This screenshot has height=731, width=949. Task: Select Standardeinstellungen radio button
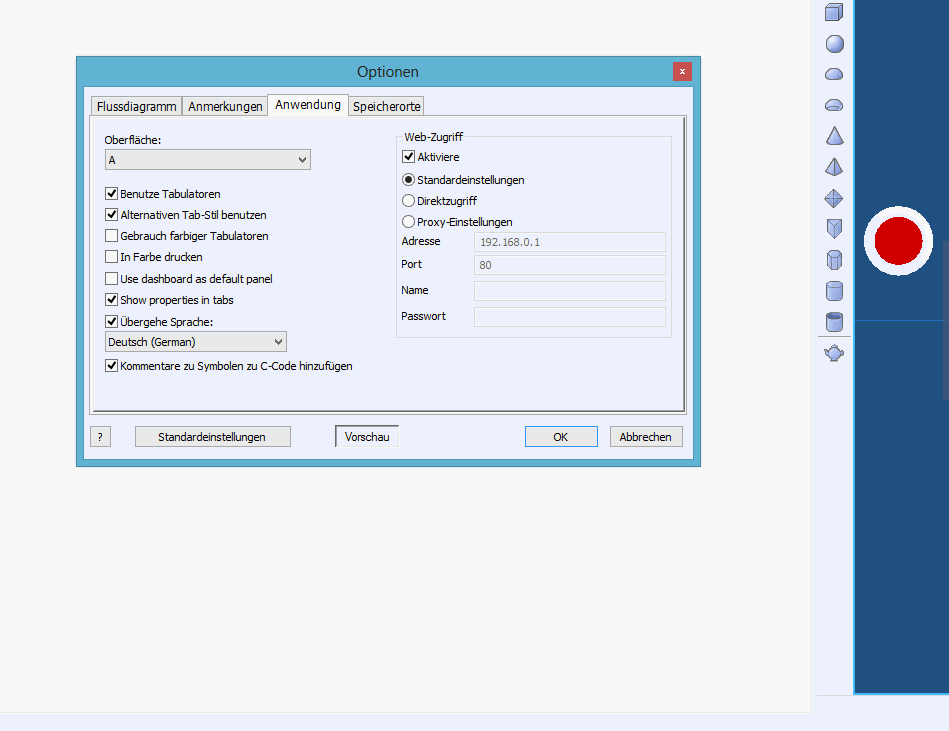[x=409, y=180]
